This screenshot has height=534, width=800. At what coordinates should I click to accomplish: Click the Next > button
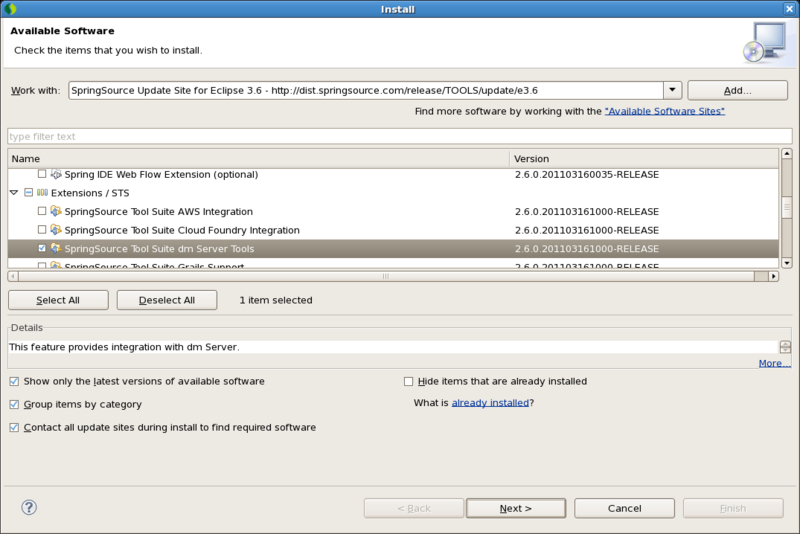tap(516, 508)
